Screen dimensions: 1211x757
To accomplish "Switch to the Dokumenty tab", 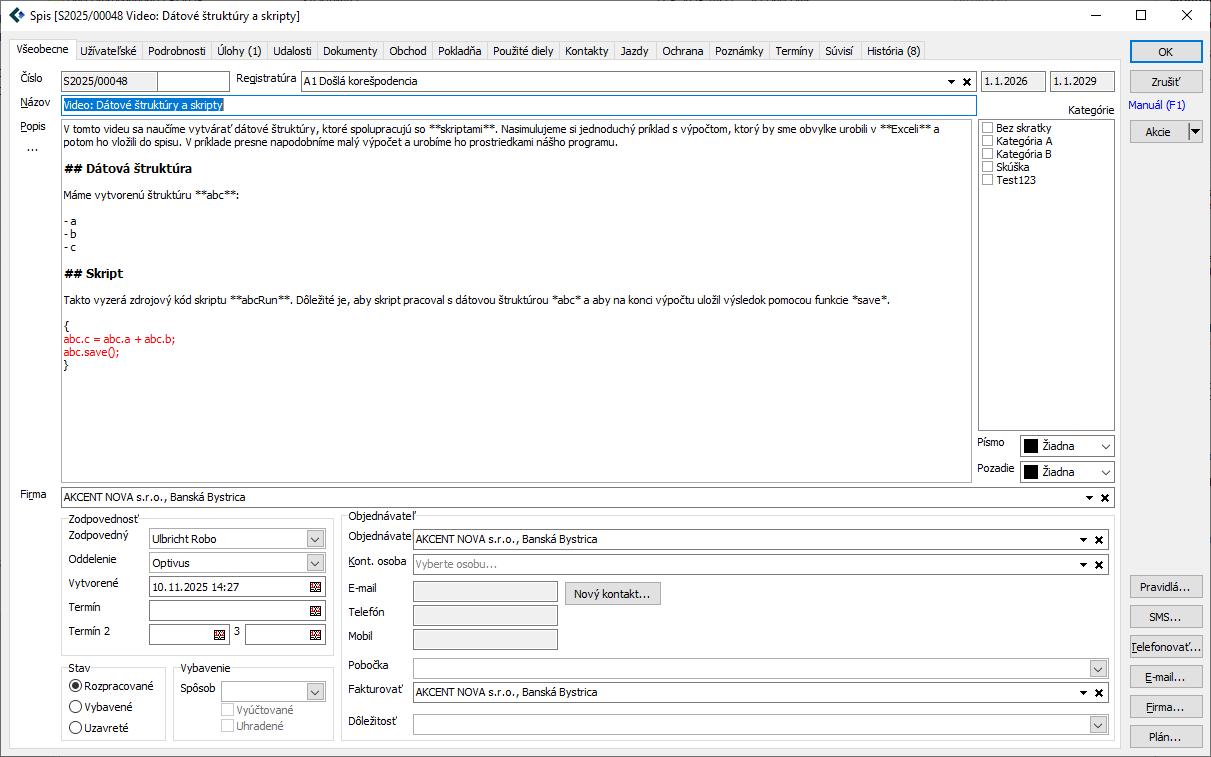I will pos(350,51).
